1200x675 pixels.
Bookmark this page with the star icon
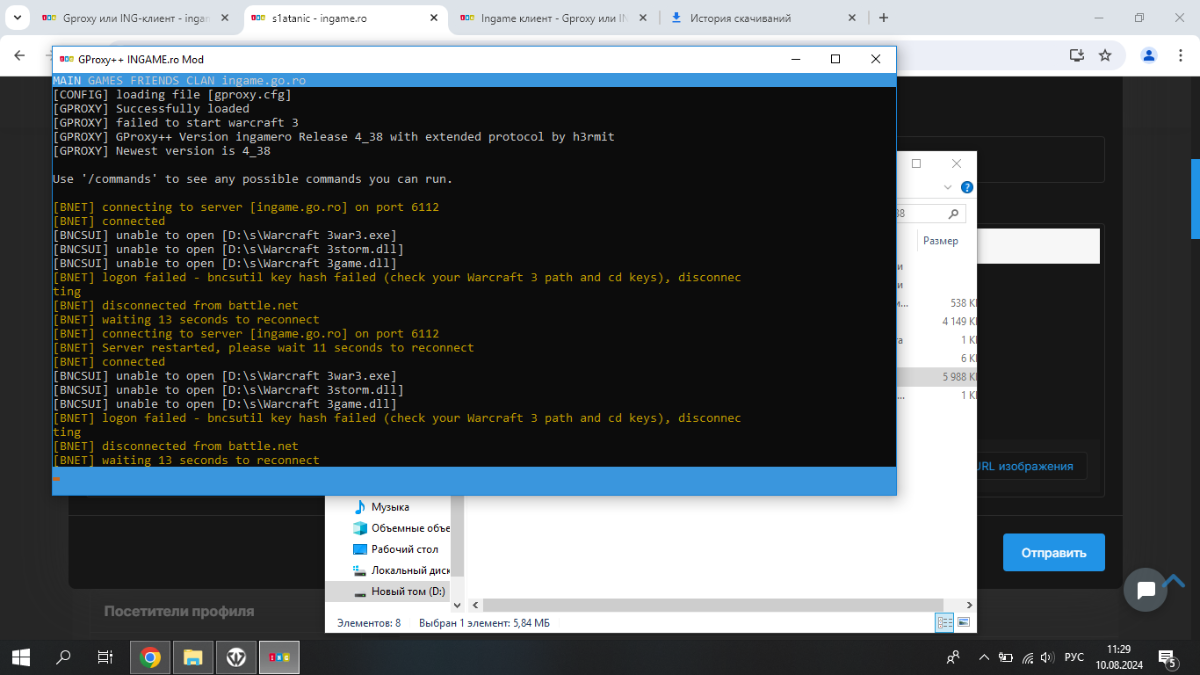(x=1105, y=56)
